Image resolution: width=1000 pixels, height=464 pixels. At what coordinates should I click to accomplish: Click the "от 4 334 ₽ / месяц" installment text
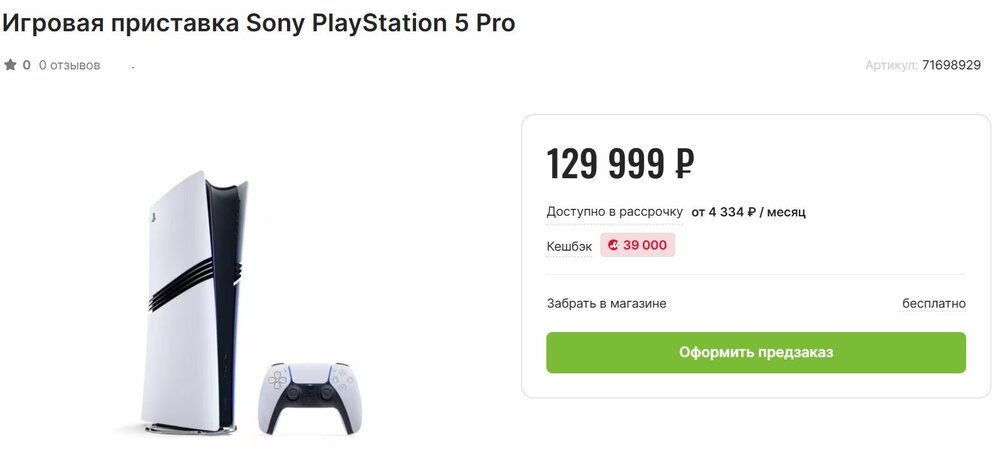click(748, 212)
